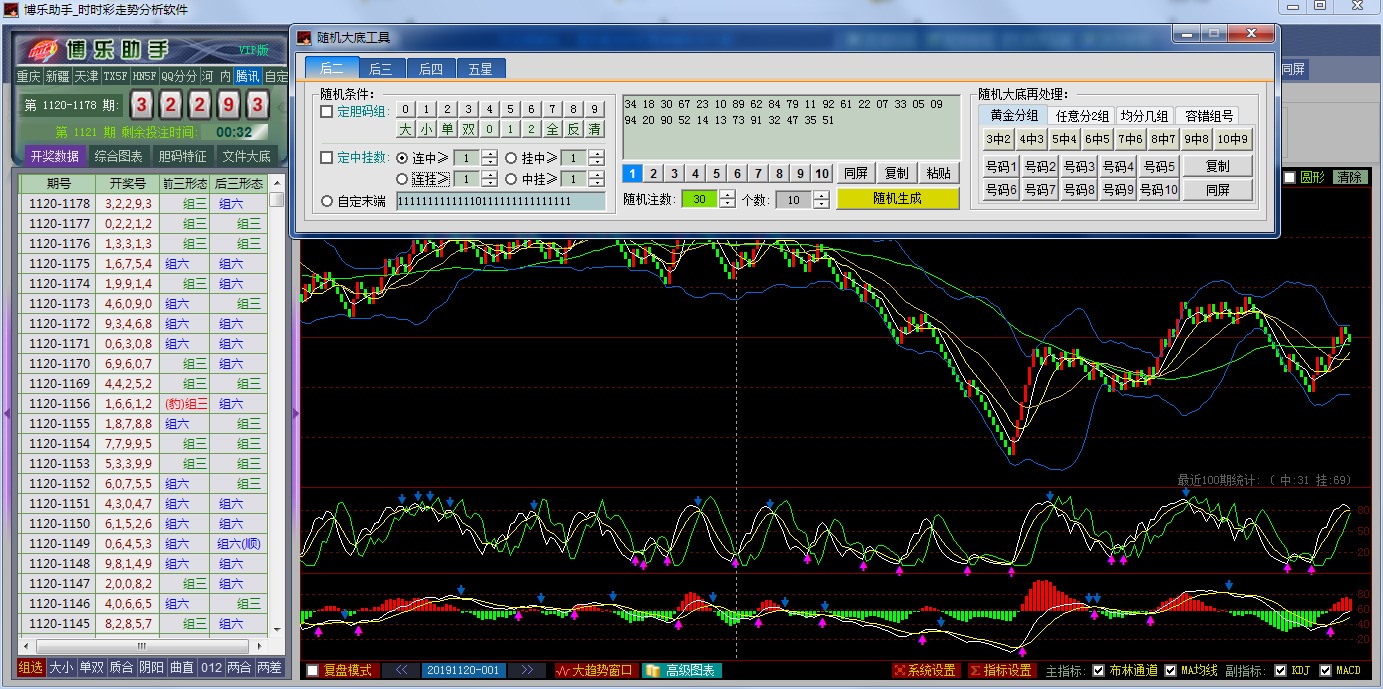Decrease the 个数 spinner value

coord(821,204)
